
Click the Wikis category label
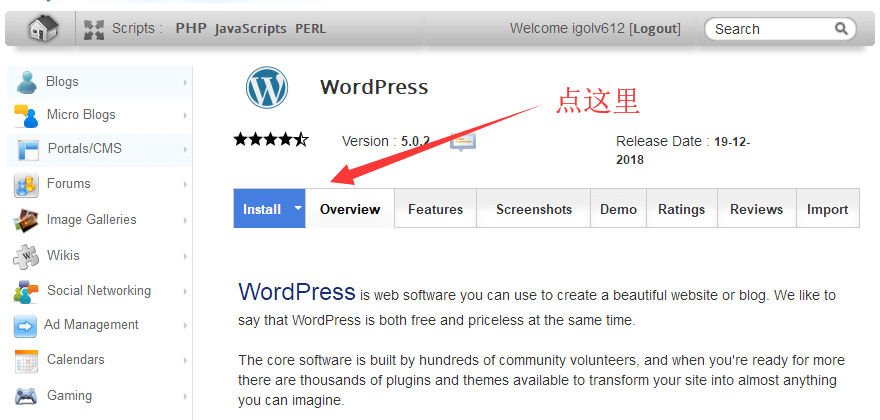pos(63,255)
